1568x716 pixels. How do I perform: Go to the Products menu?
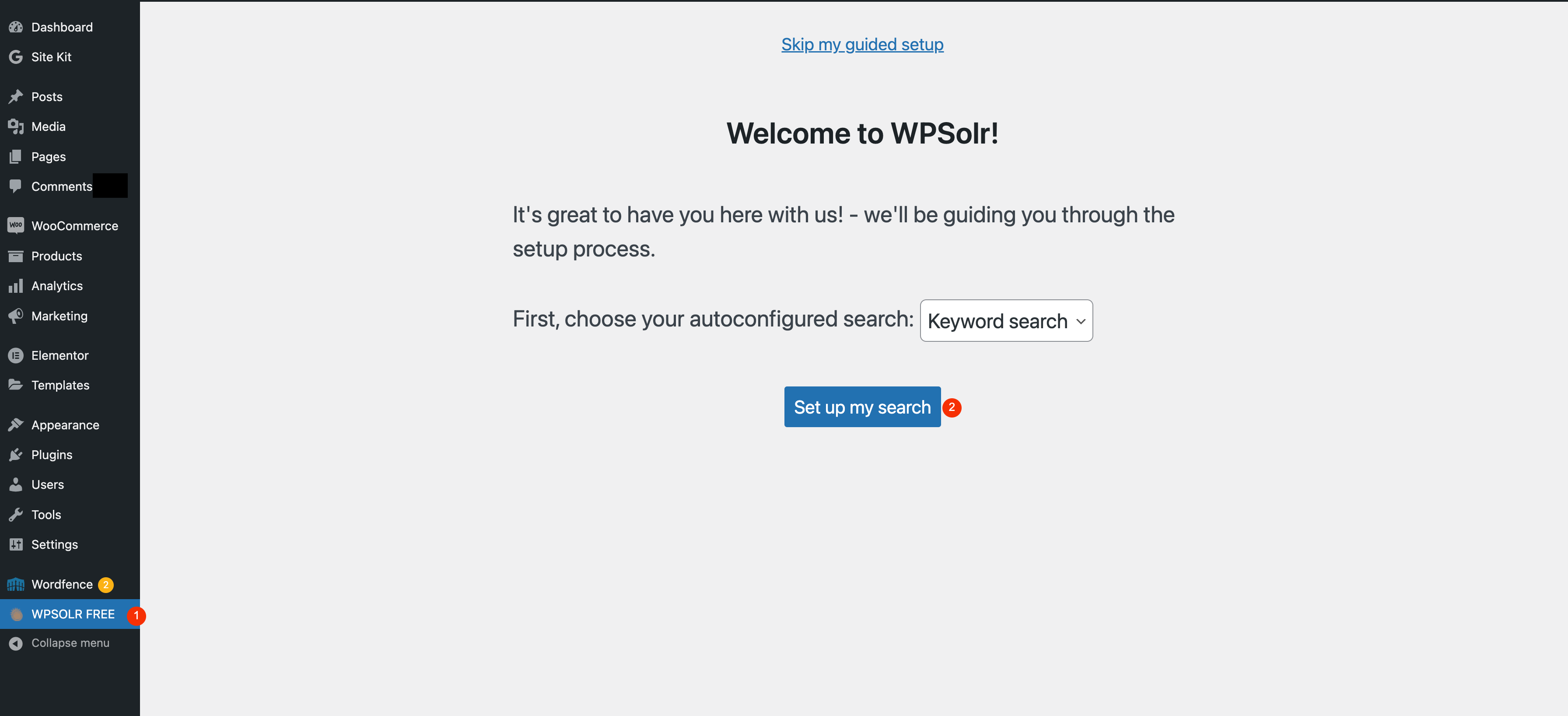(x=56, y=256)
